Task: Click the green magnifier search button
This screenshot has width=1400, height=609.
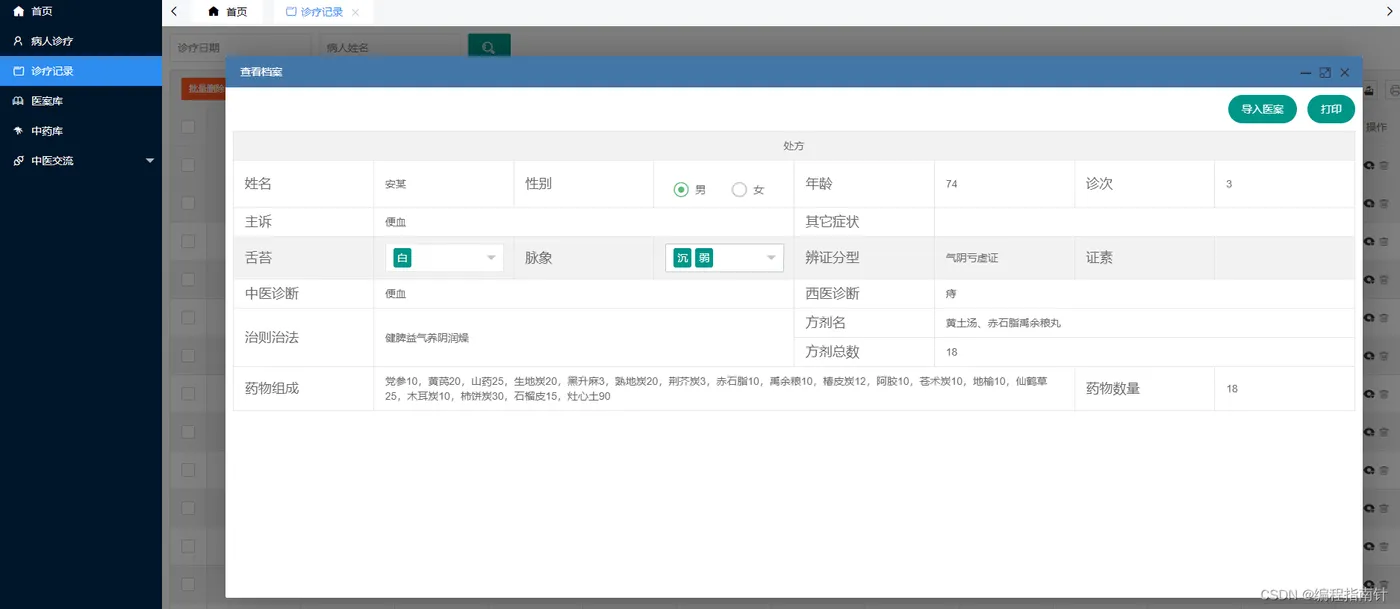Action: point(489,47)
